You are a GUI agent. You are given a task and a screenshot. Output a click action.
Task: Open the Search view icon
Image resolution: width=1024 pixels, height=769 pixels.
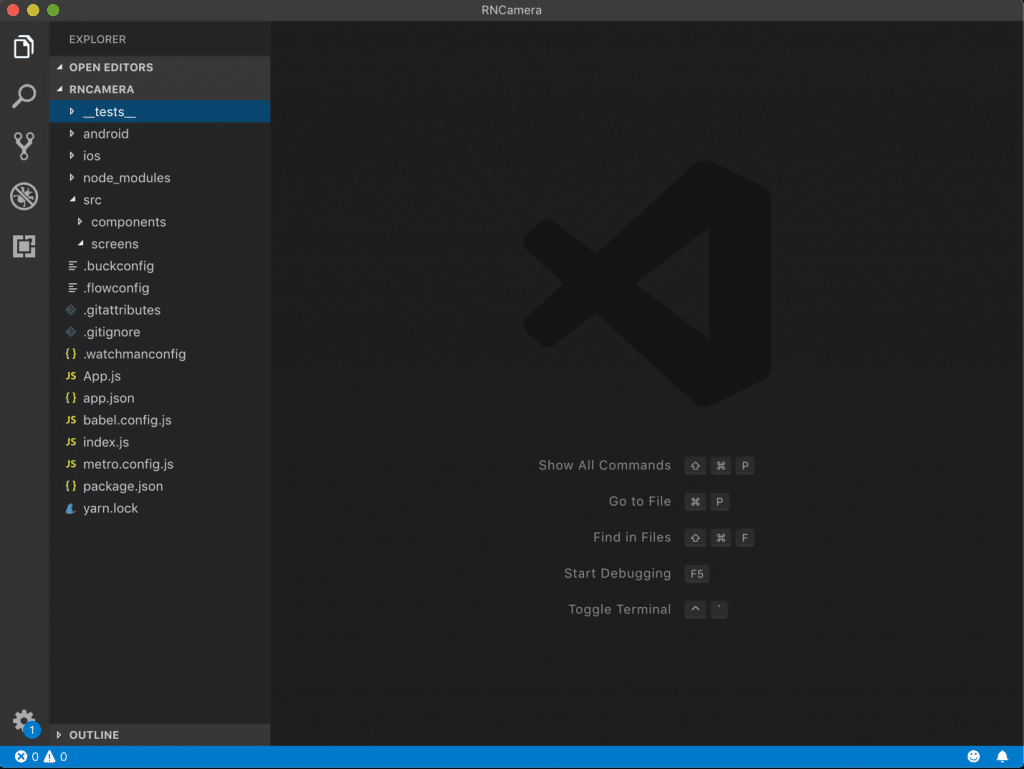(24, 97)
